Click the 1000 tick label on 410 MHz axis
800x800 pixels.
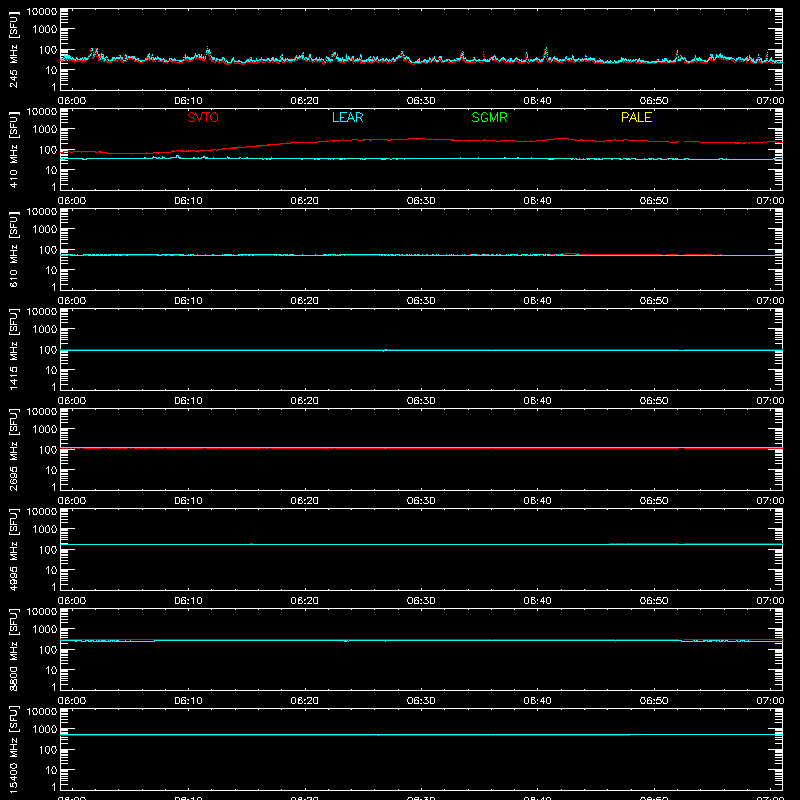[45, 130]
